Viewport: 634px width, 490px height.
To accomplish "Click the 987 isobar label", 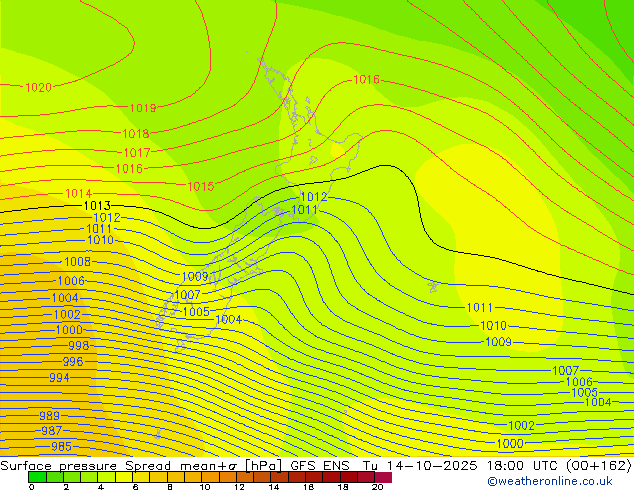I will click(51, 431).
